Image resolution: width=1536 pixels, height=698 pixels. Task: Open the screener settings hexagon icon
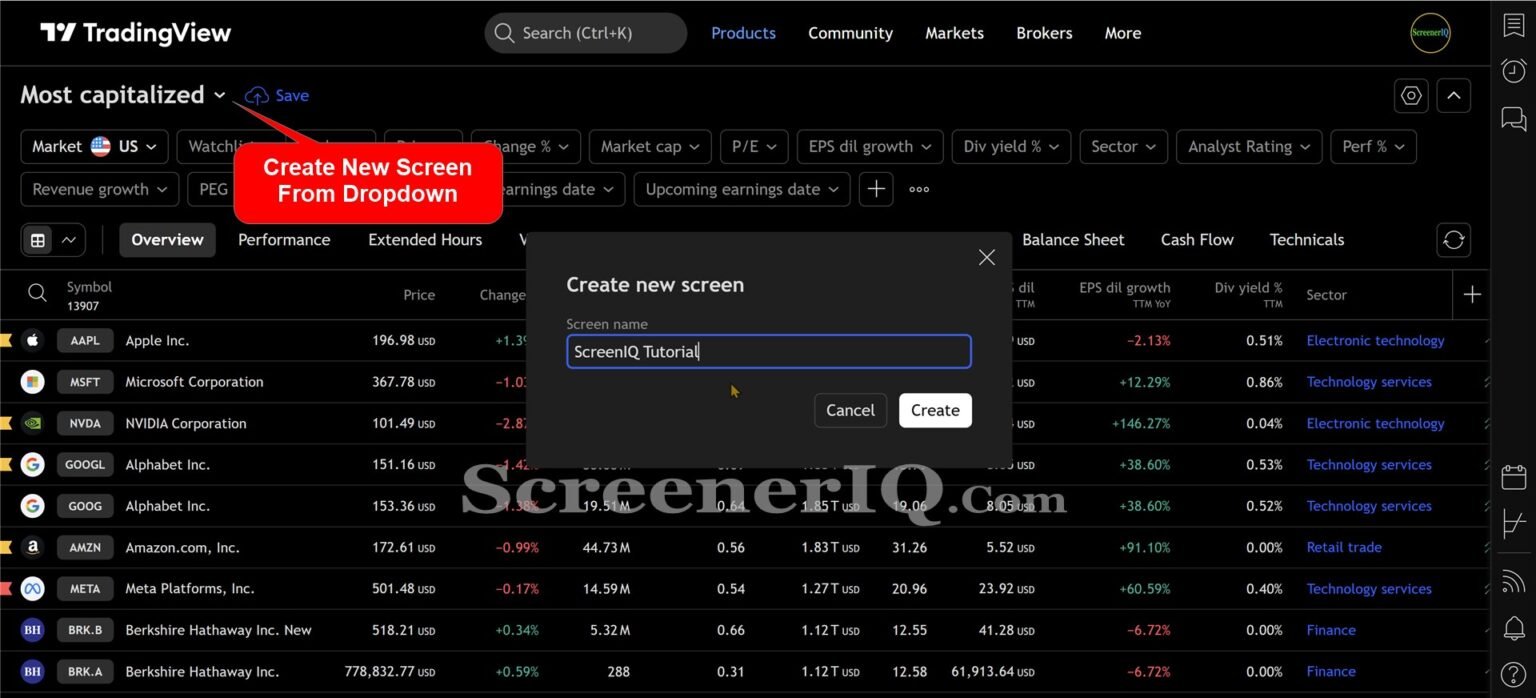click(x=1411, y=96)
